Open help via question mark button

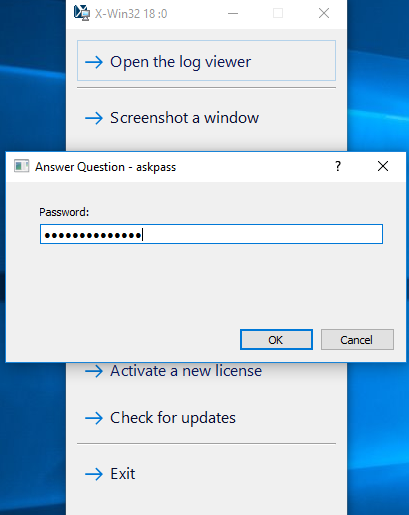(338, 166)
